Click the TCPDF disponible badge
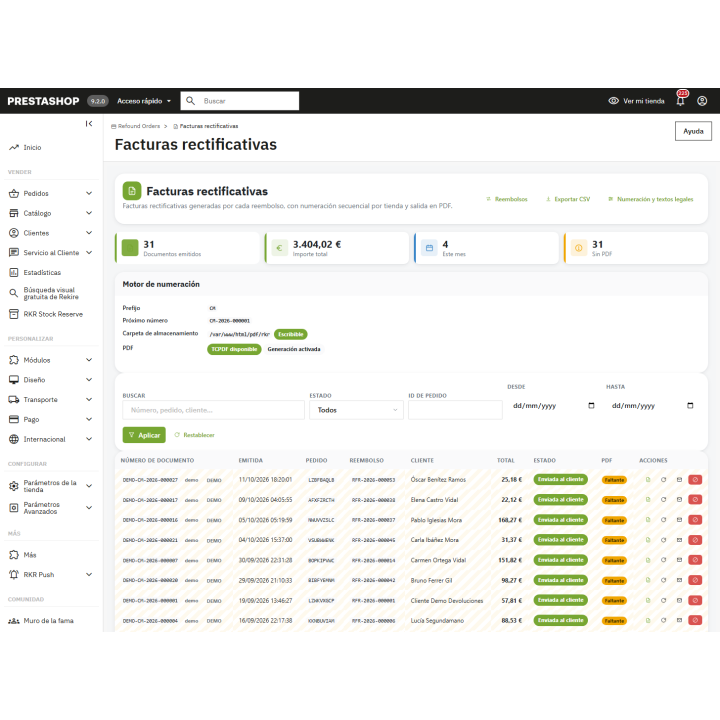The image size is (720, 720). [x=234, y=349]
